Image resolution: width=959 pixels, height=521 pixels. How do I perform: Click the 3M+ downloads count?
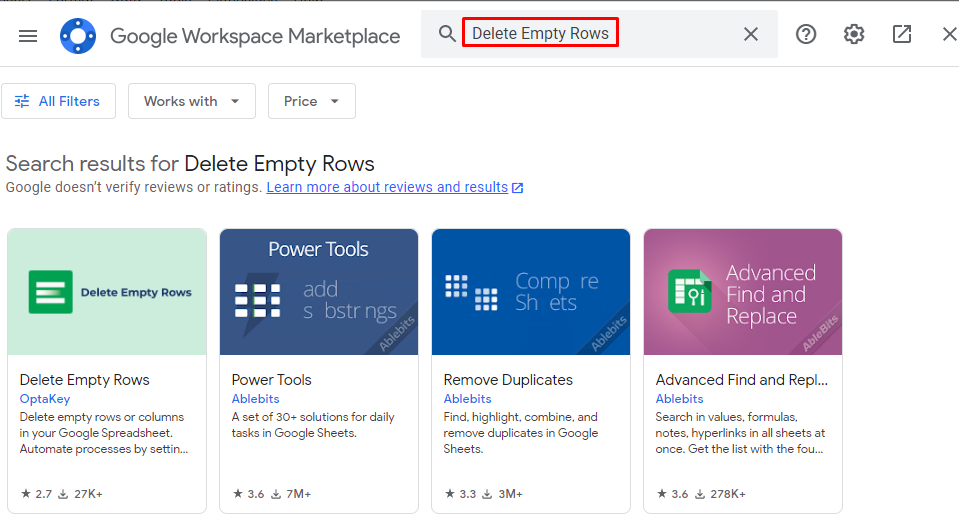tap(502, 493)
